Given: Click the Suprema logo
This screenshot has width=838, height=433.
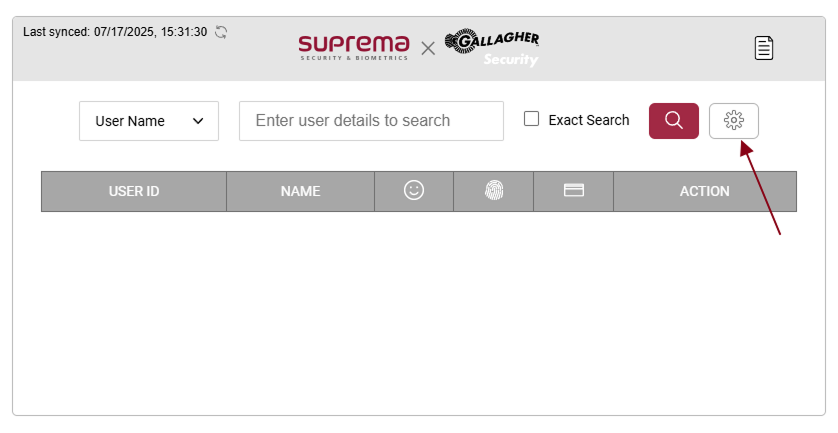Looking at the screenshot, I should [x=354, y=46].
